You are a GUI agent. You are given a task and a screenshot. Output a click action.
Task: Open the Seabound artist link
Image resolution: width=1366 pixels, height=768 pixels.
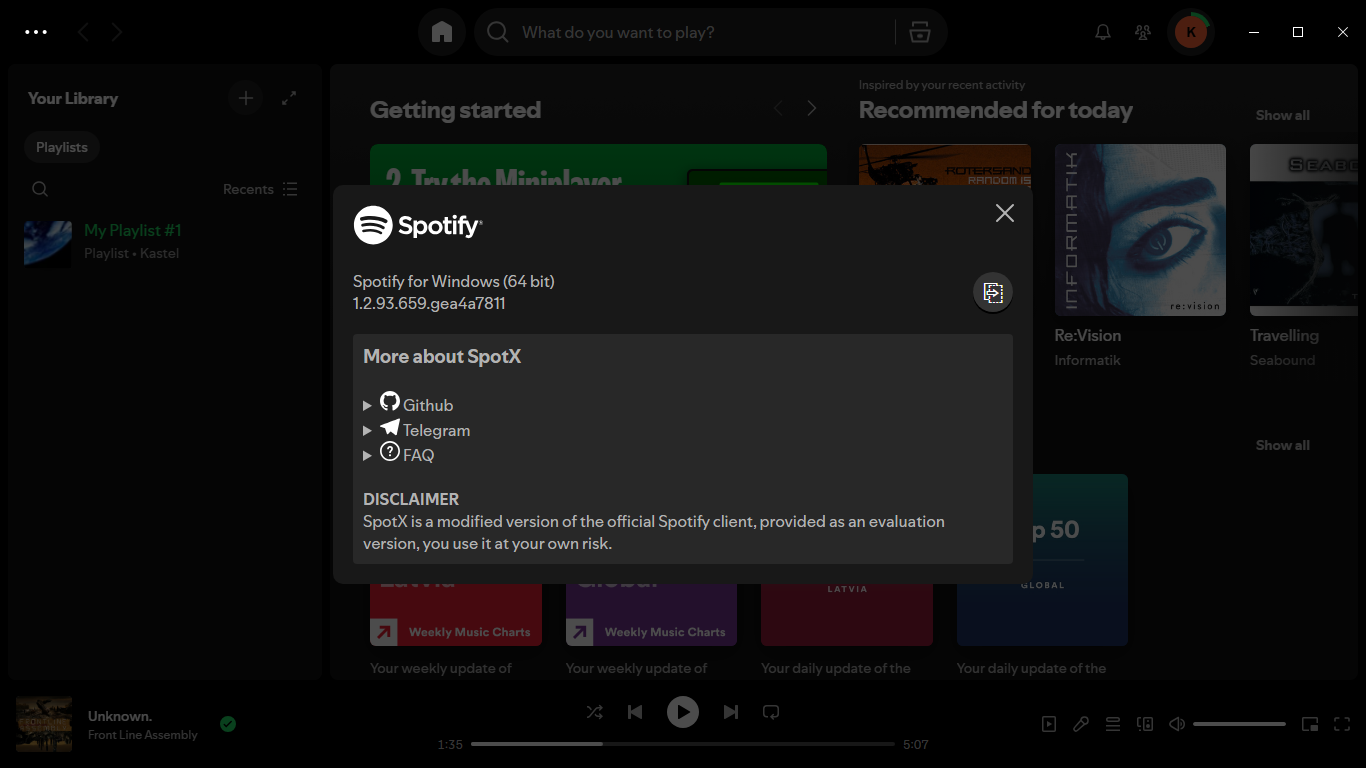coord(1282,360)
